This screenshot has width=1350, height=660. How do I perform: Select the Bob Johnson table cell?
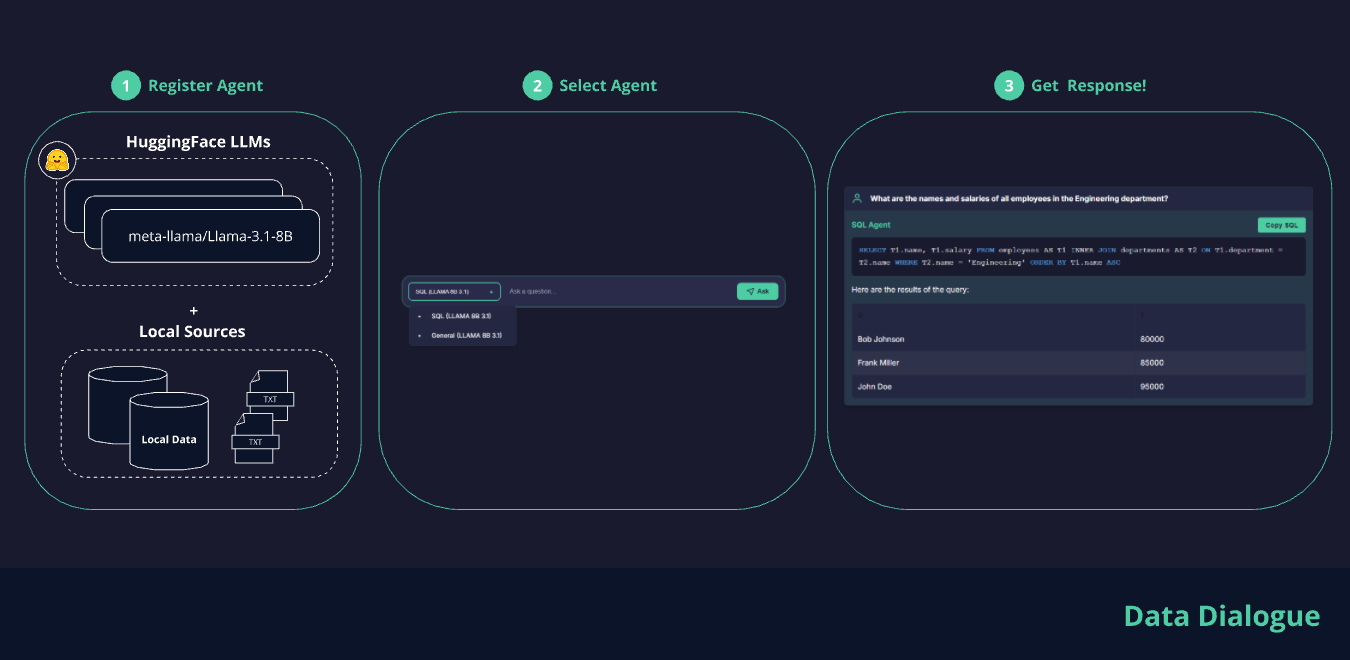pyautogui.click(x=994, y=339)
